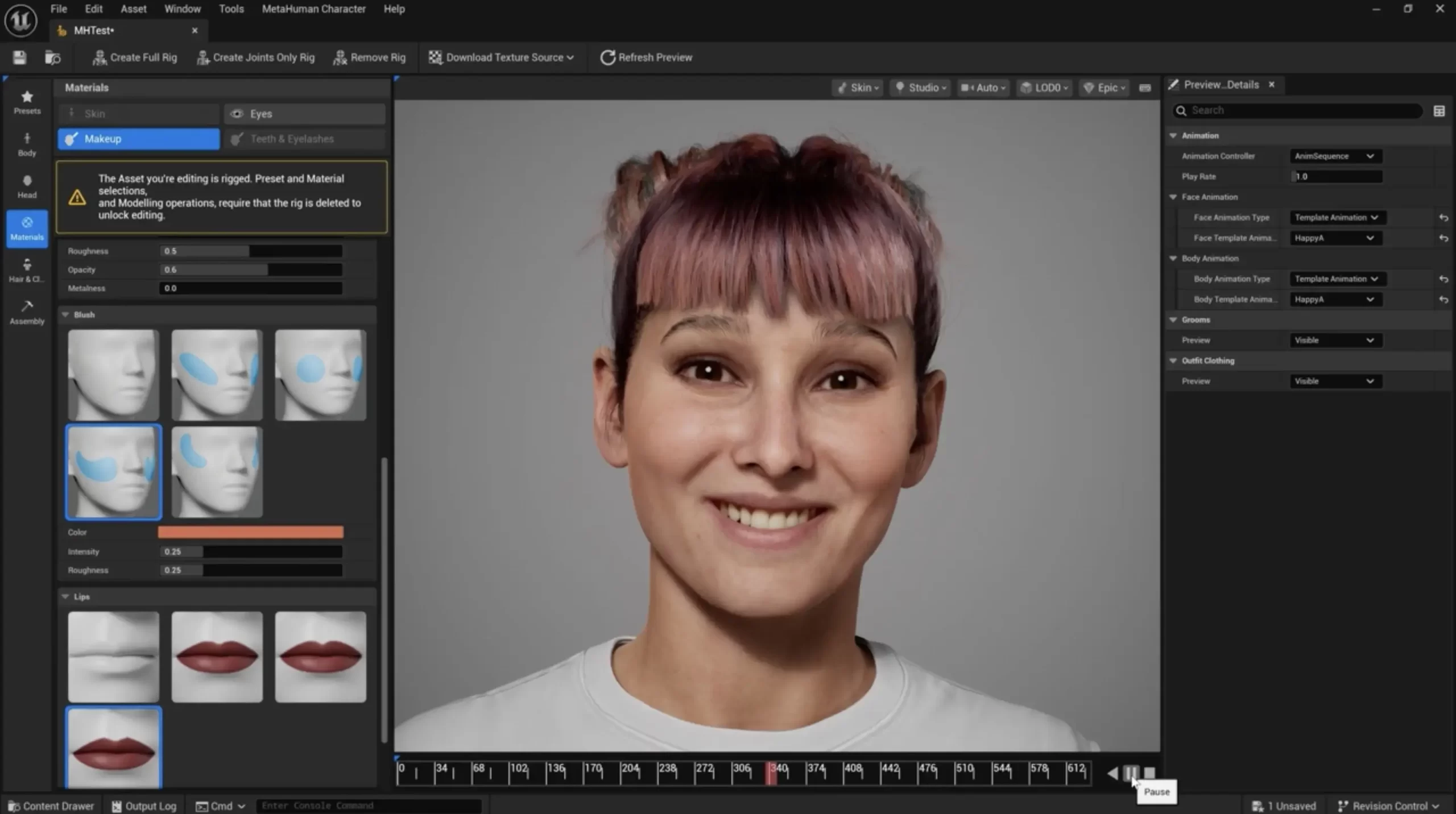The width and height of the screenshot is (1456, 814).
Task: Click Create Full Rig button
Action: (135, 57)
